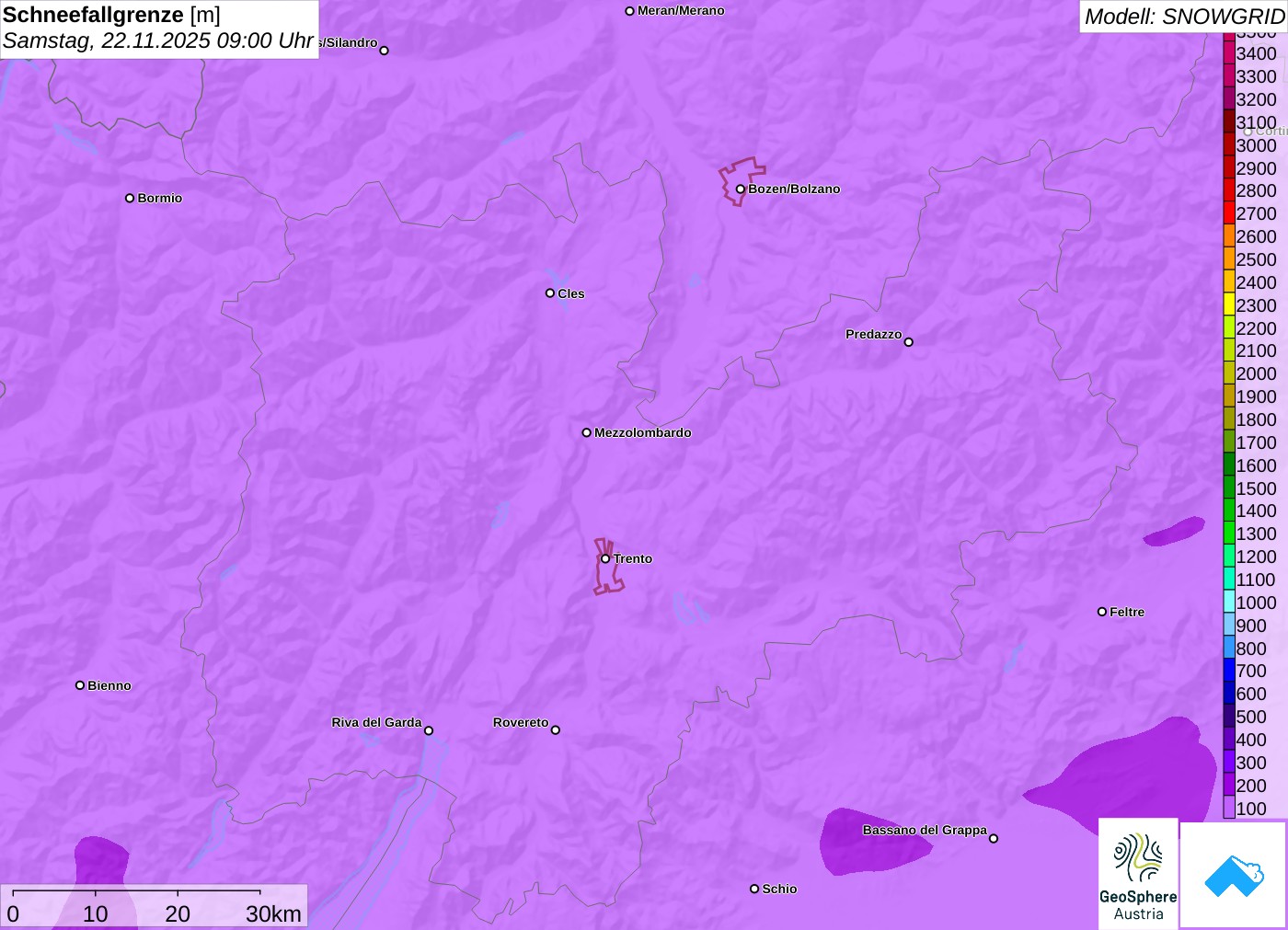Viewport: 1288px width, 930px height.
Task: Click the blue cloud house logo
Action: coord(1234,875)
